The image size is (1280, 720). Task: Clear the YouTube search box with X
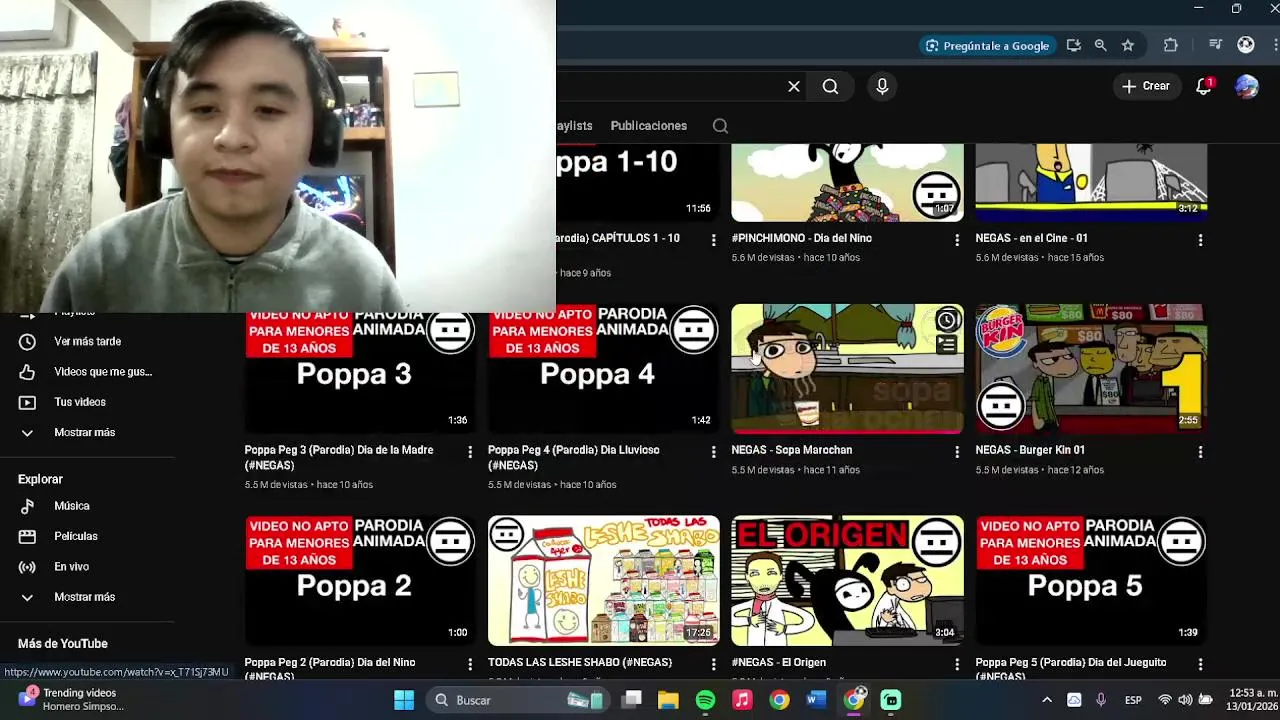(x=794, y=87)
